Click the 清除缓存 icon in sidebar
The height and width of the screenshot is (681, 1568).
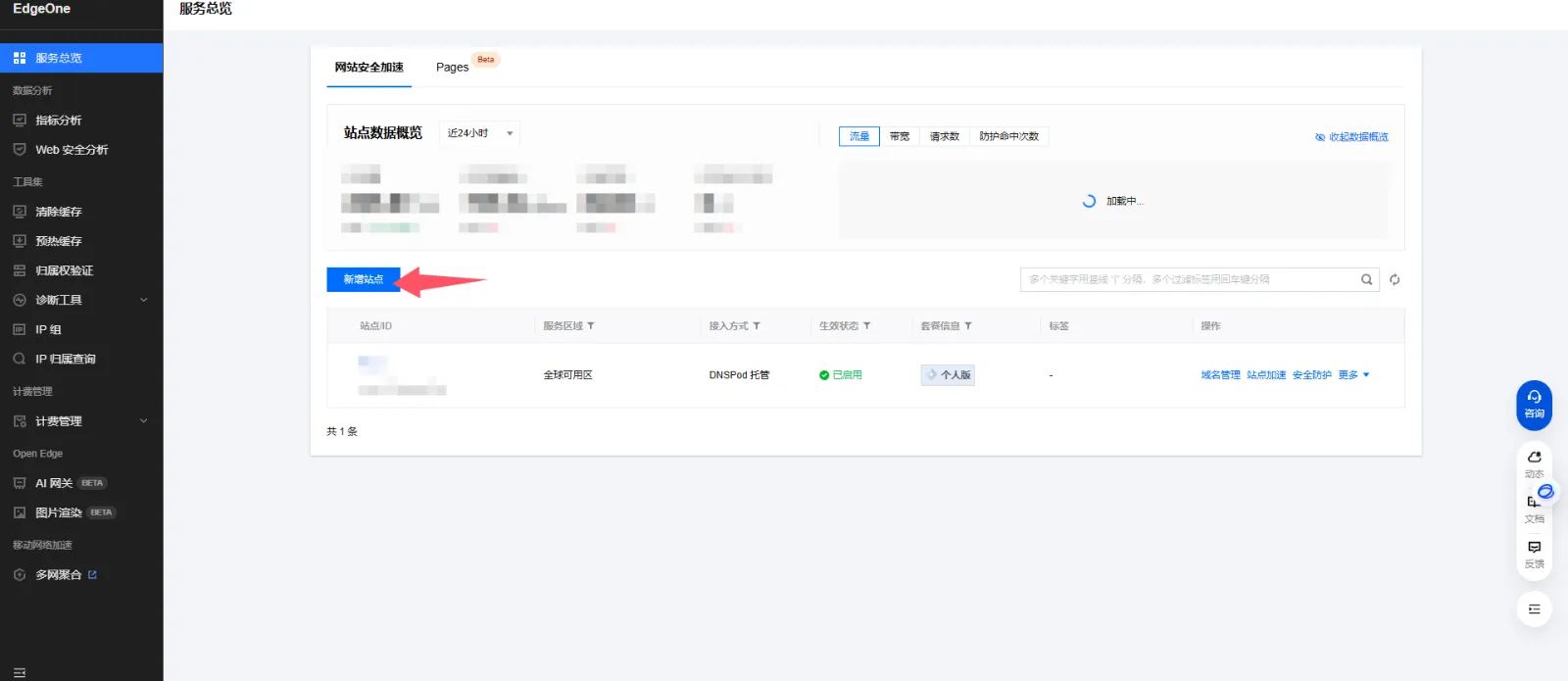click(x=20, y=212)
